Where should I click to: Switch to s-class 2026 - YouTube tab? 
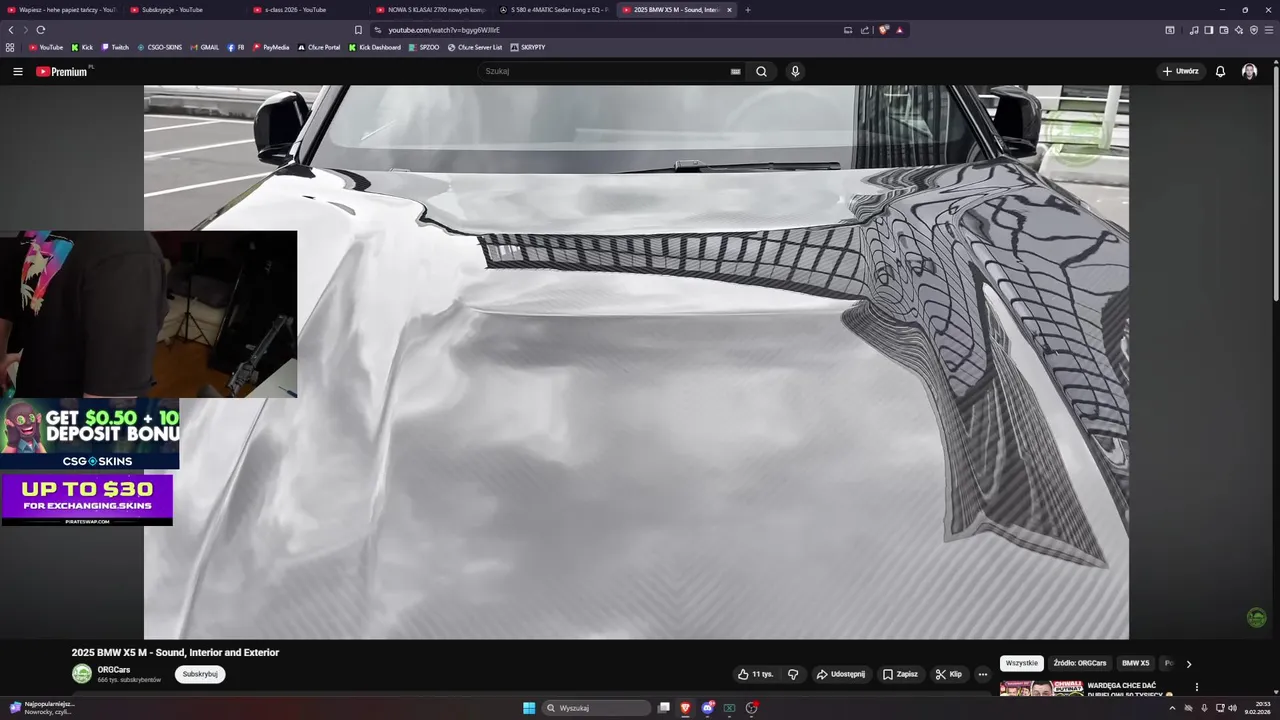tap(307, 10)
